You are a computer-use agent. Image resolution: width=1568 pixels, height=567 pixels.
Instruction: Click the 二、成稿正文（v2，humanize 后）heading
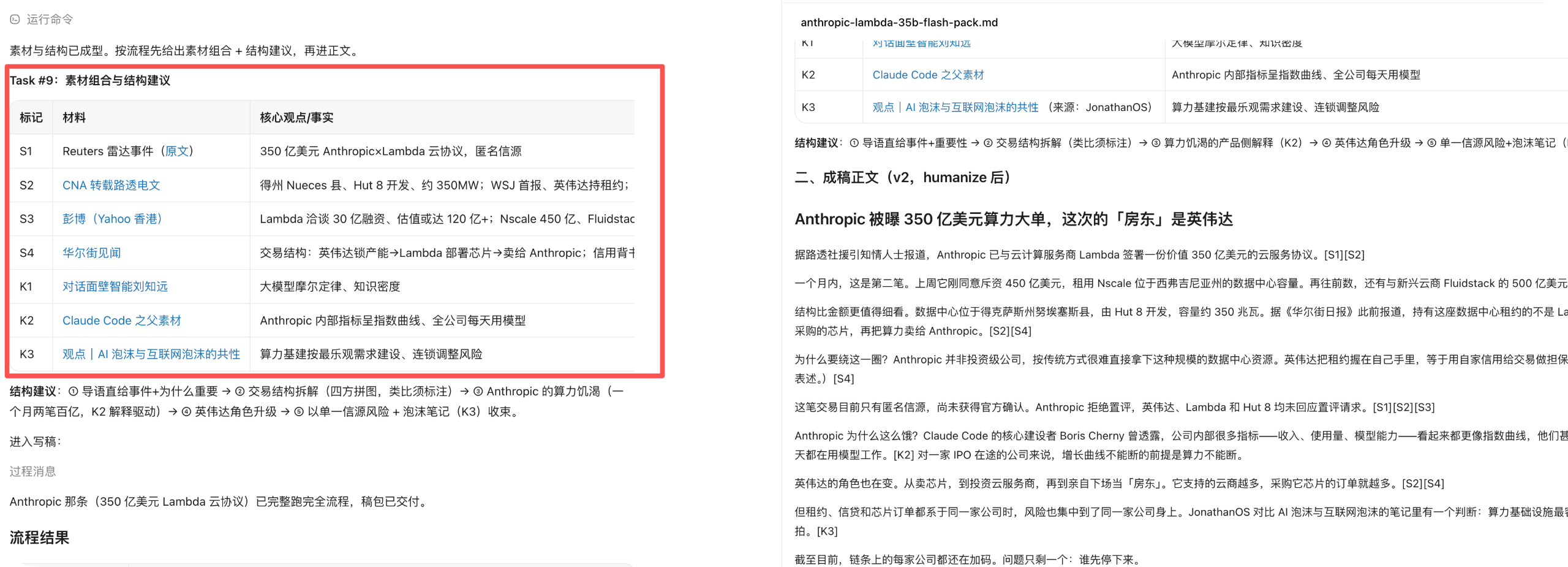(902, 178)
